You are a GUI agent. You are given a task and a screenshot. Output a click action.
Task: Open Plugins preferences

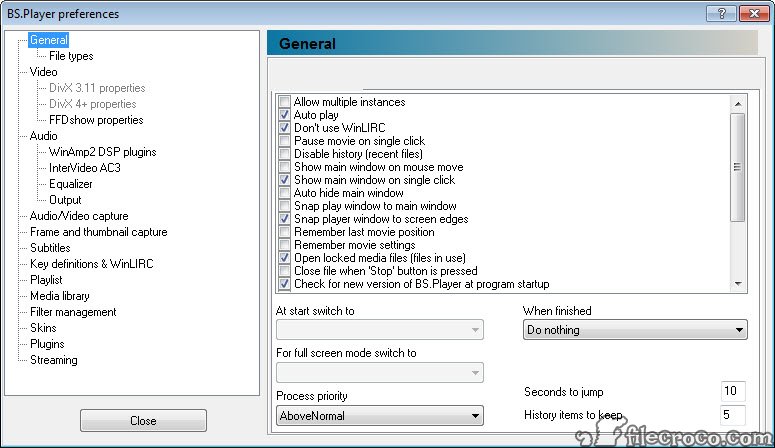click(47, 344)
